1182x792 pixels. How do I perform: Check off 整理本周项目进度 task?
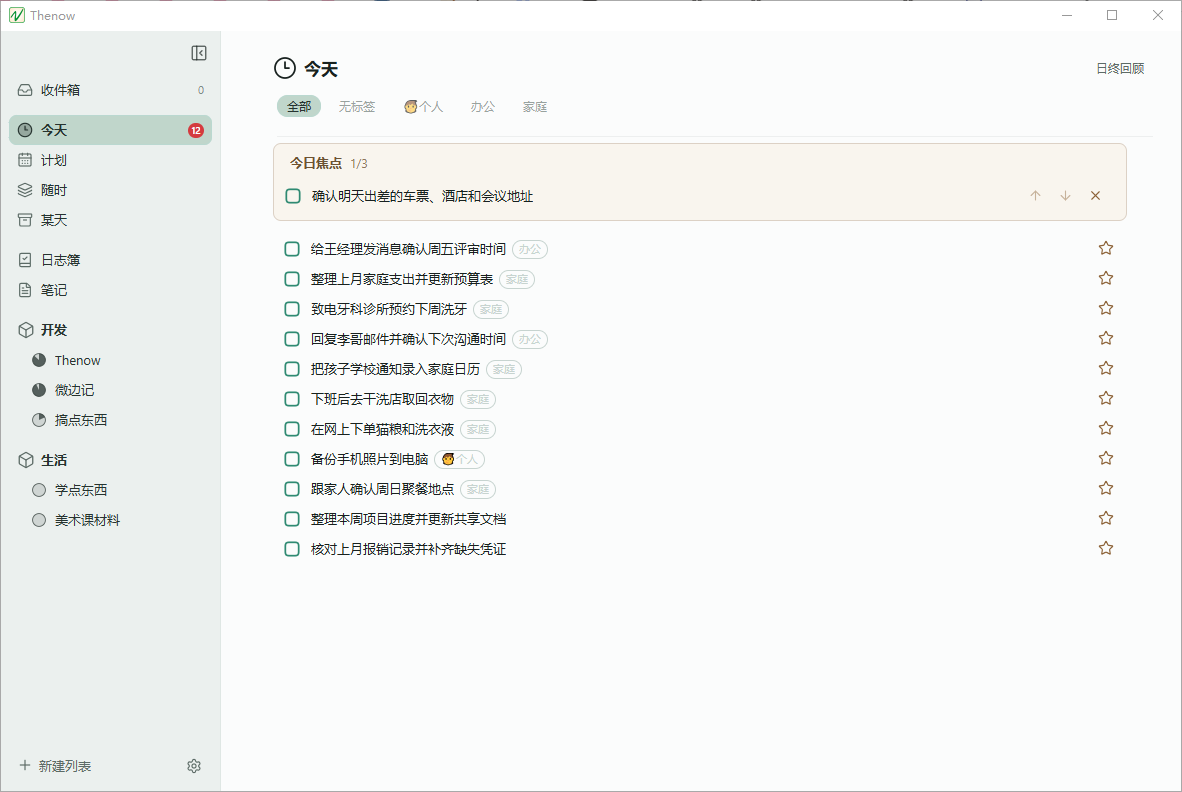pyautogui.click(x=292, y=518)
